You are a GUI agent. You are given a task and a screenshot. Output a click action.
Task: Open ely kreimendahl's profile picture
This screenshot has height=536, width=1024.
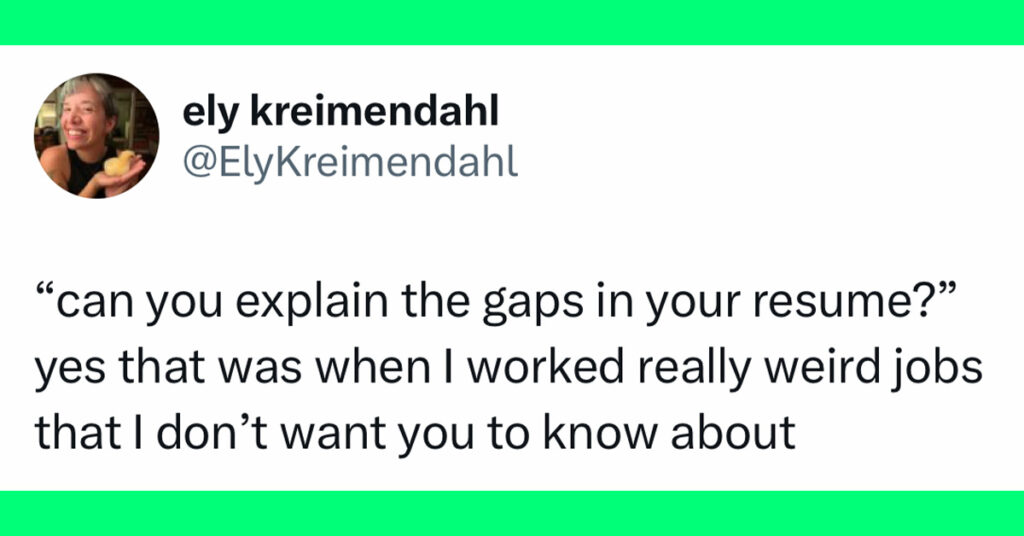(x=97, y=135)
